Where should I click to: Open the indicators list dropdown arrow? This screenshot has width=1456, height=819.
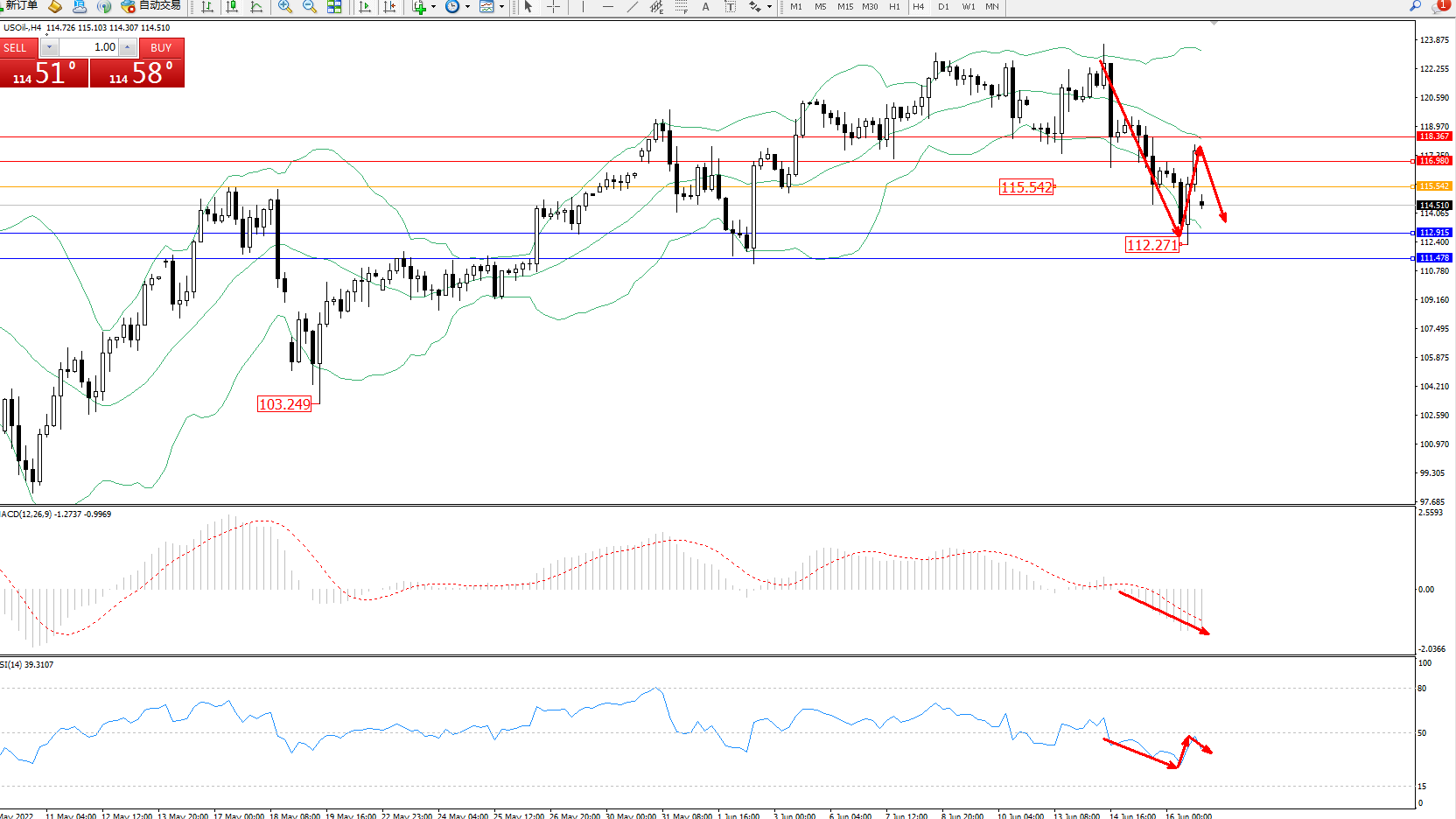click(x=433, y=7)
